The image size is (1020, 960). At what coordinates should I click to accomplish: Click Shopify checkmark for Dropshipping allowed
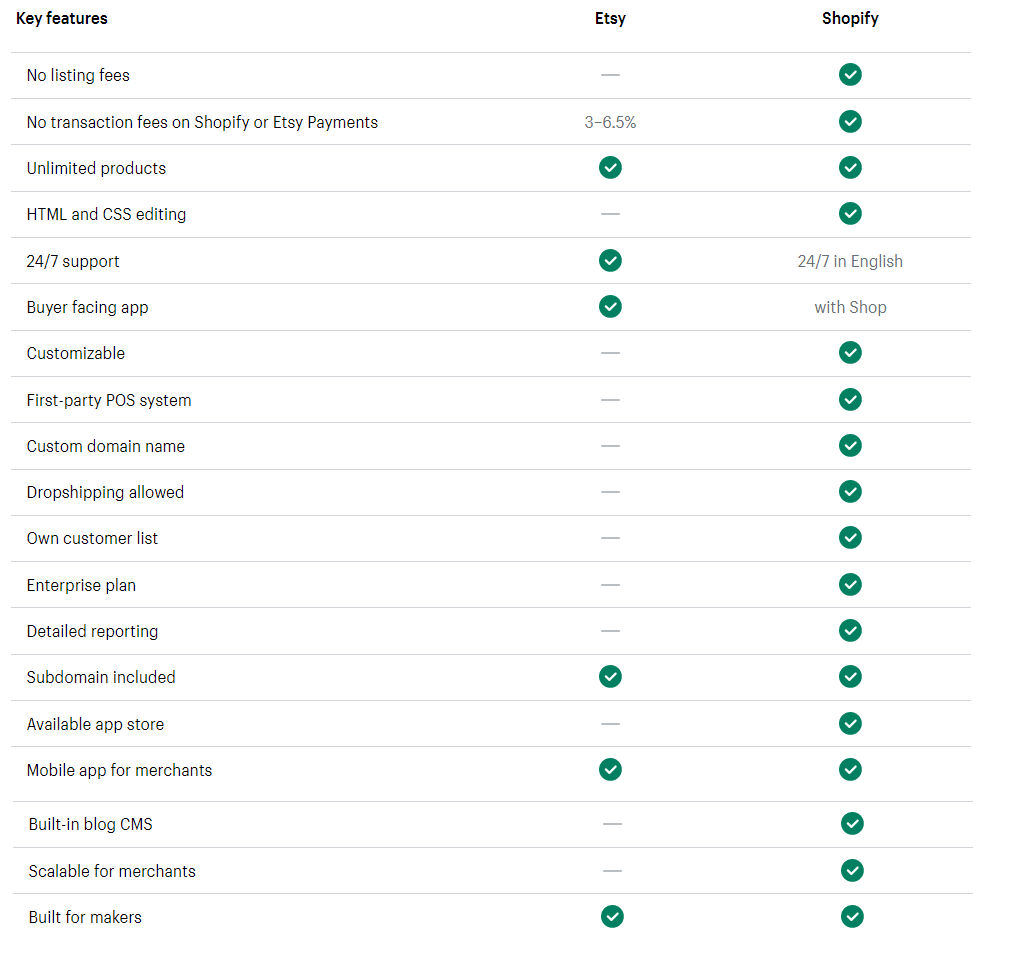point(850,492)
